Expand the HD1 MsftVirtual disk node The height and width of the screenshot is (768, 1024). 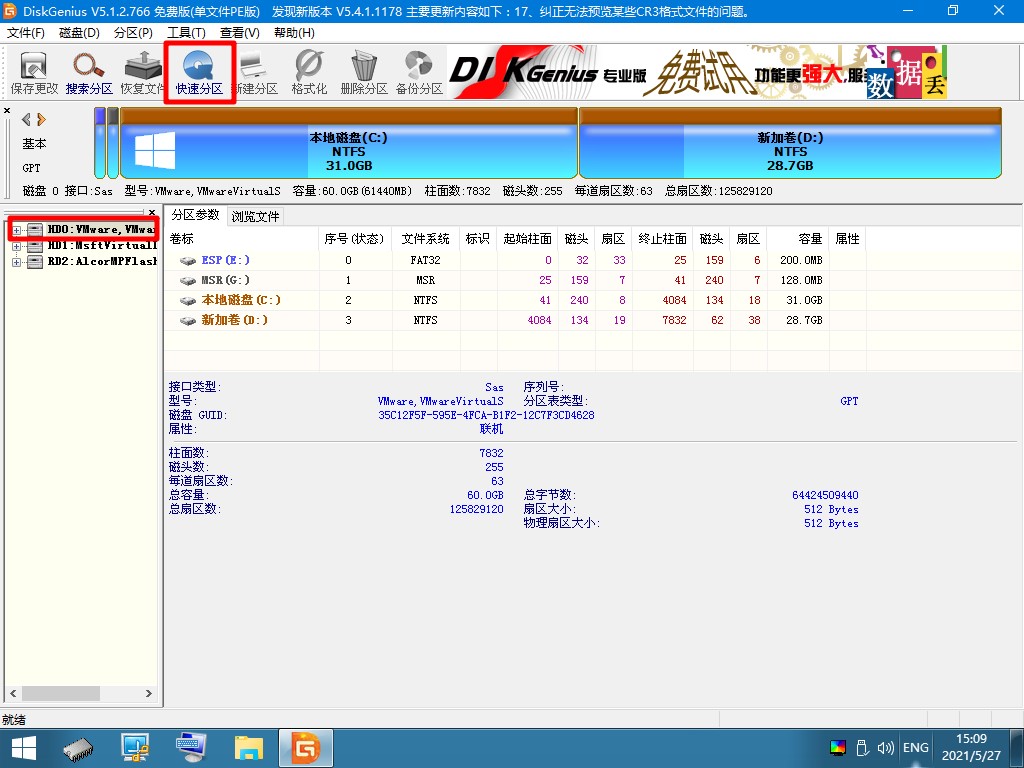click(16, 246)
